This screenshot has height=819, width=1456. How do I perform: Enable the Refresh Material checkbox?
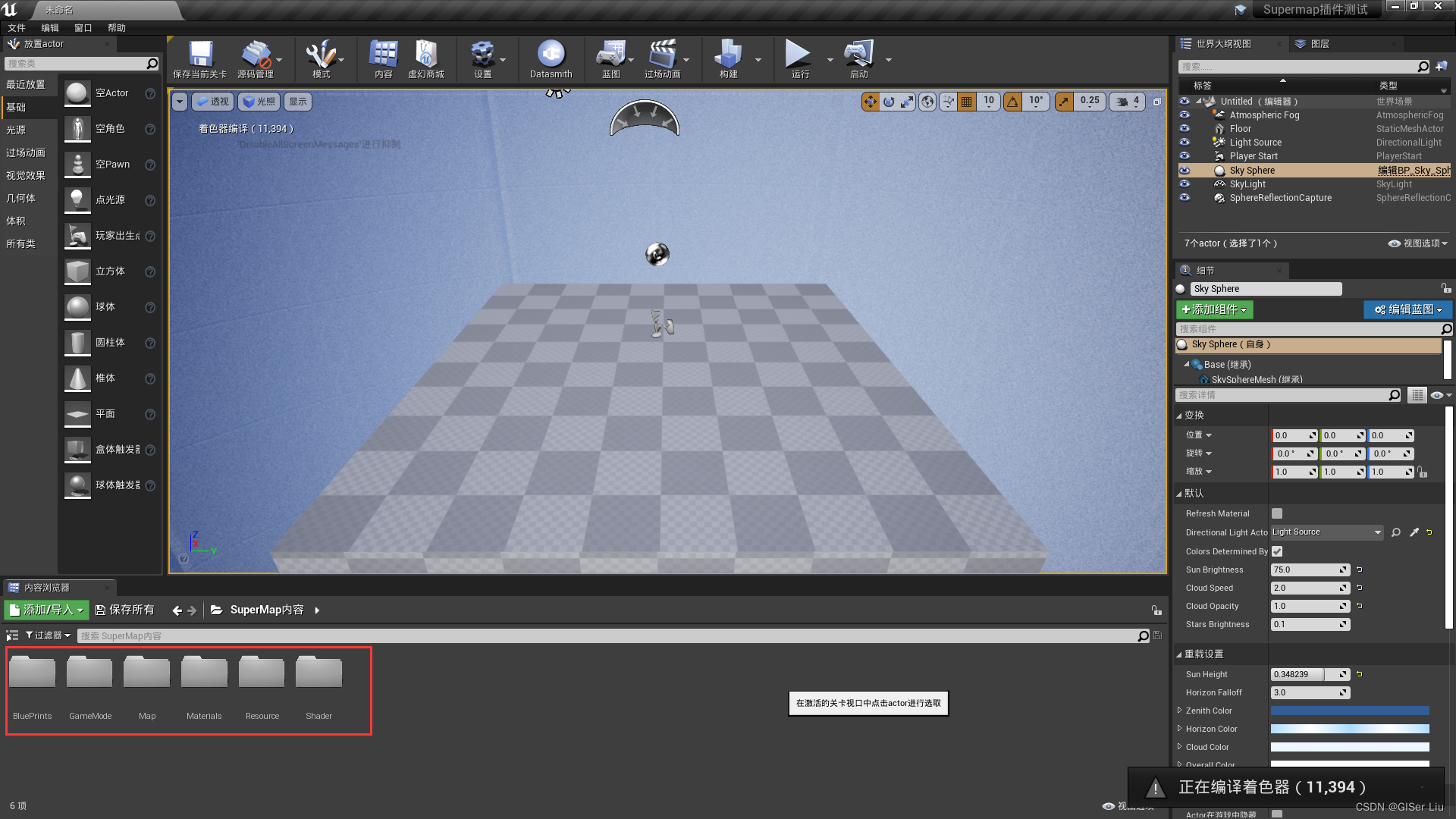point(1276,513)
